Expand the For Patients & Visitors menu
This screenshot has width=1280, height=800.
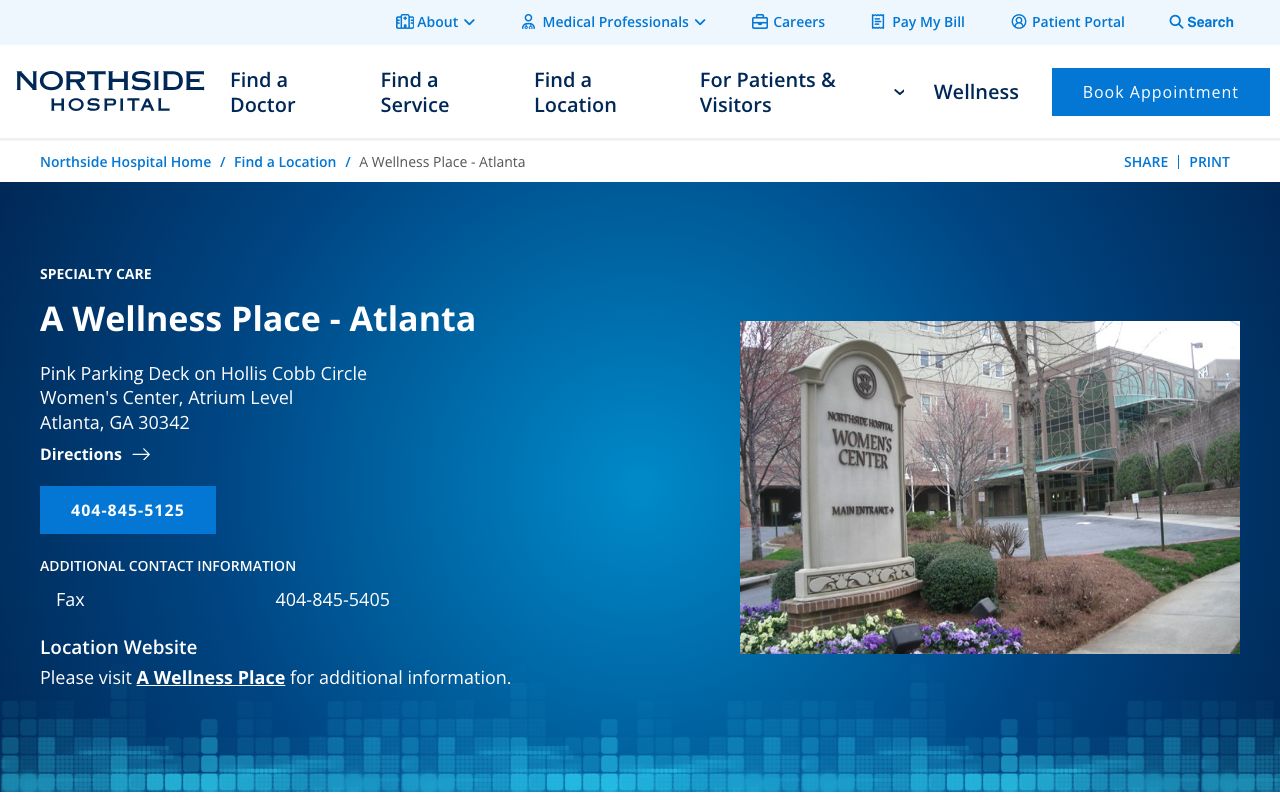point(768,92)
